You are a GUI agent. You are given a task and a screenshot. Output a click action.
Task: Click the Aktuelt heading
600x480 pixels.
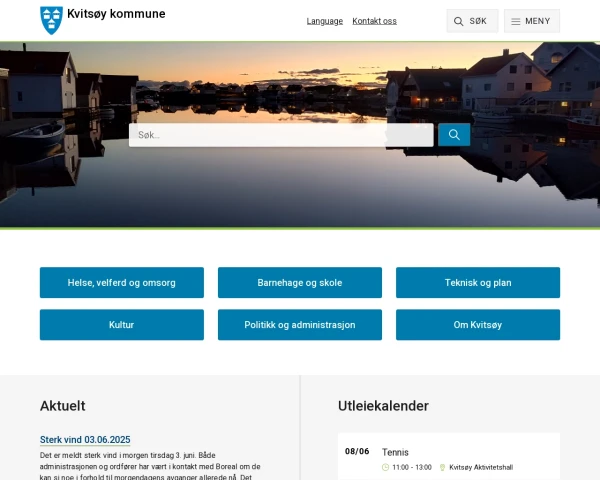pyautogui.click(x=63, y=406)
